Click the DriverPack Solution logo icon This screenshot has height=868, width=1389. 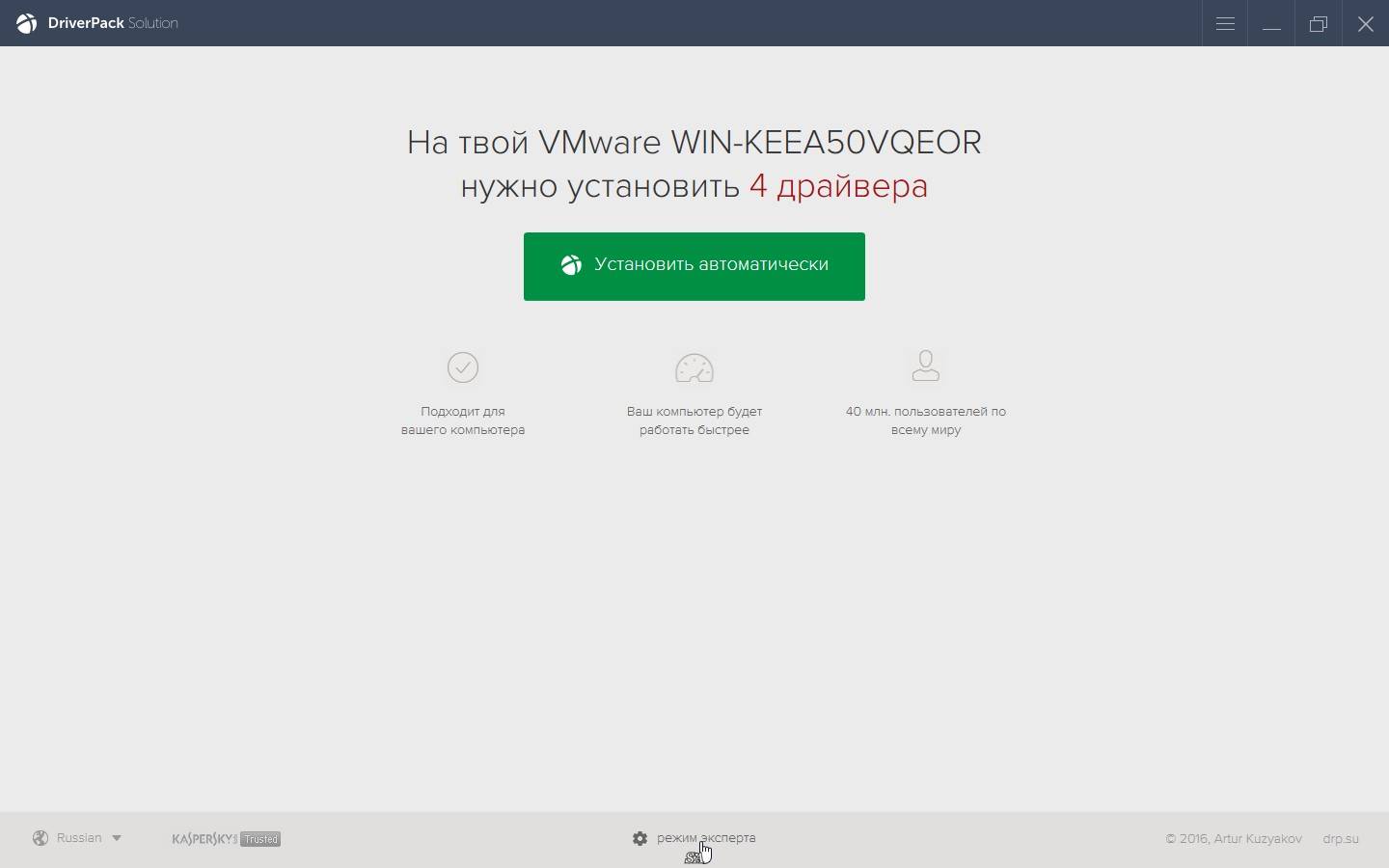point(27,23)
